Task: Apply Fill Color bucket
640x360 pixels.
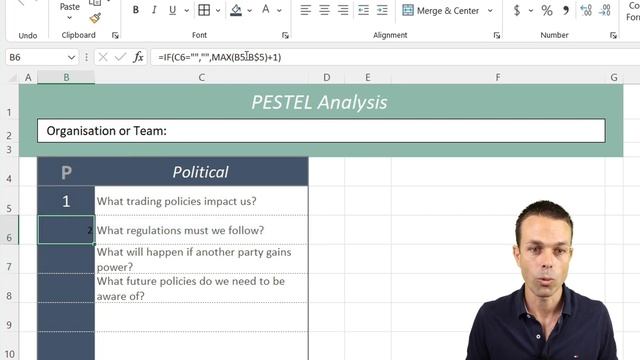Action: 236,10
